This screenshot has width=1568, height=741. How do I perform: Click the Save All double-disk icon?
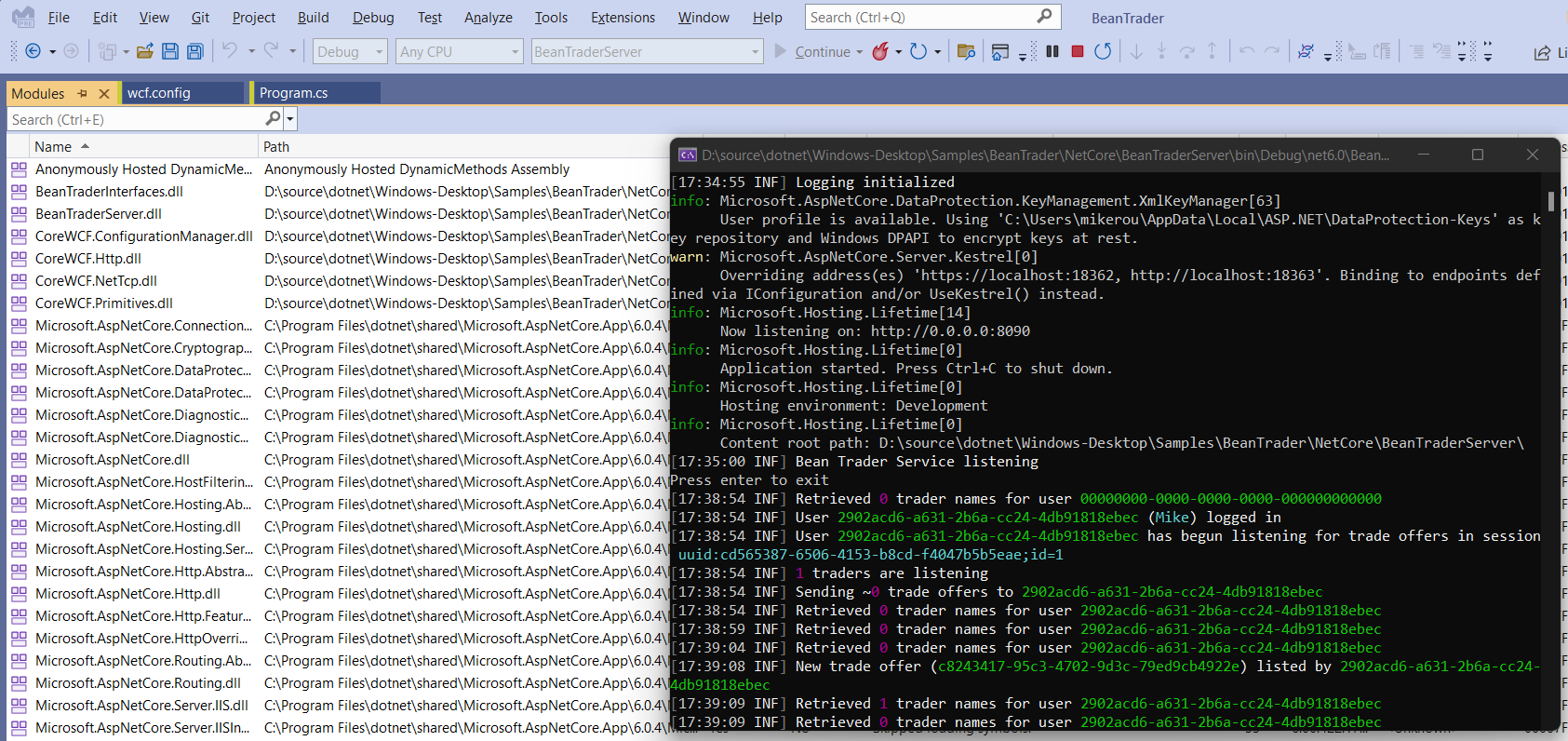[x=194, y=51]
